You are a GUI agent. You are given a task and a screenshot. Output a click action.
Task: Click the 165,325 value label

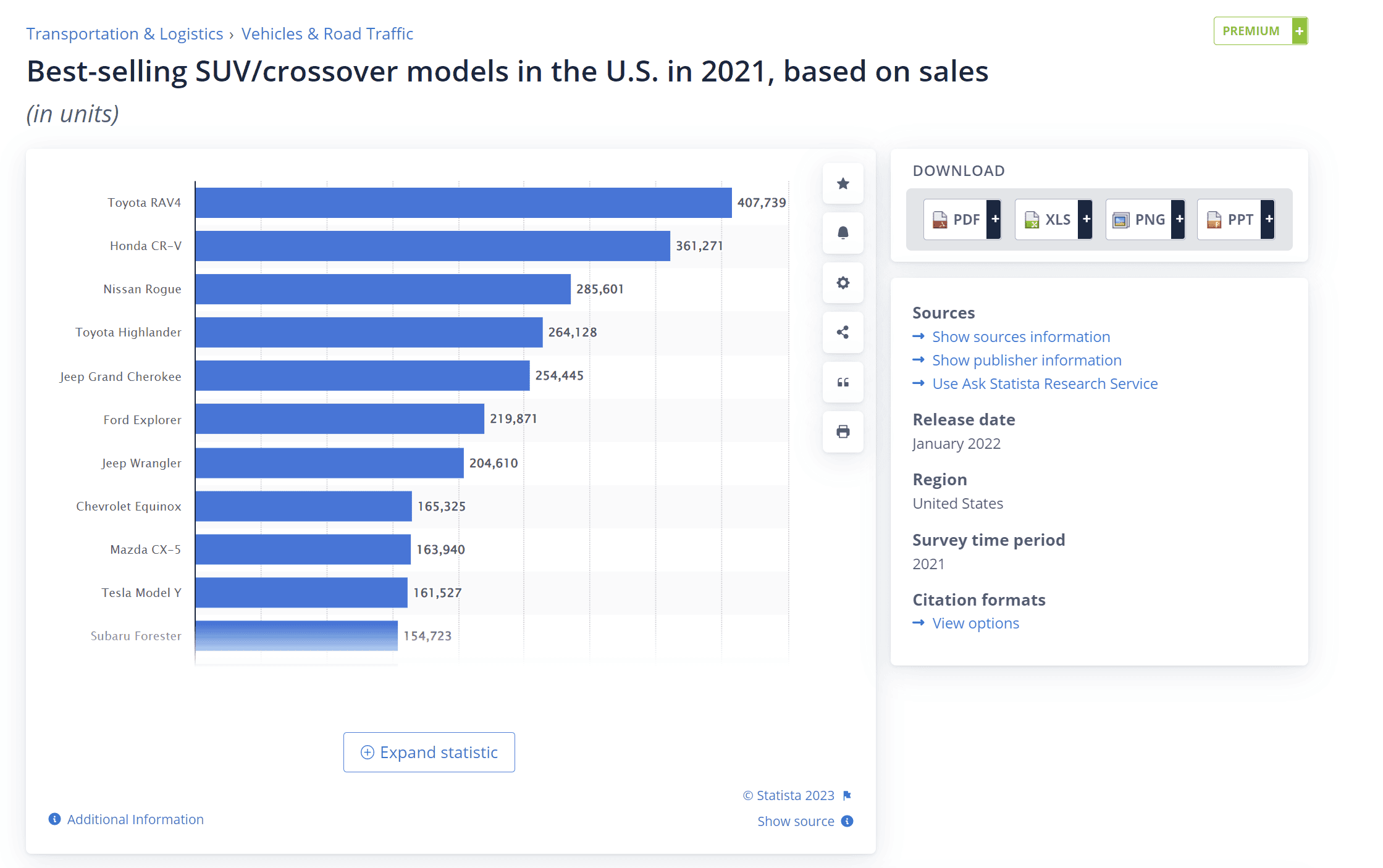click(x=442, y=506)
